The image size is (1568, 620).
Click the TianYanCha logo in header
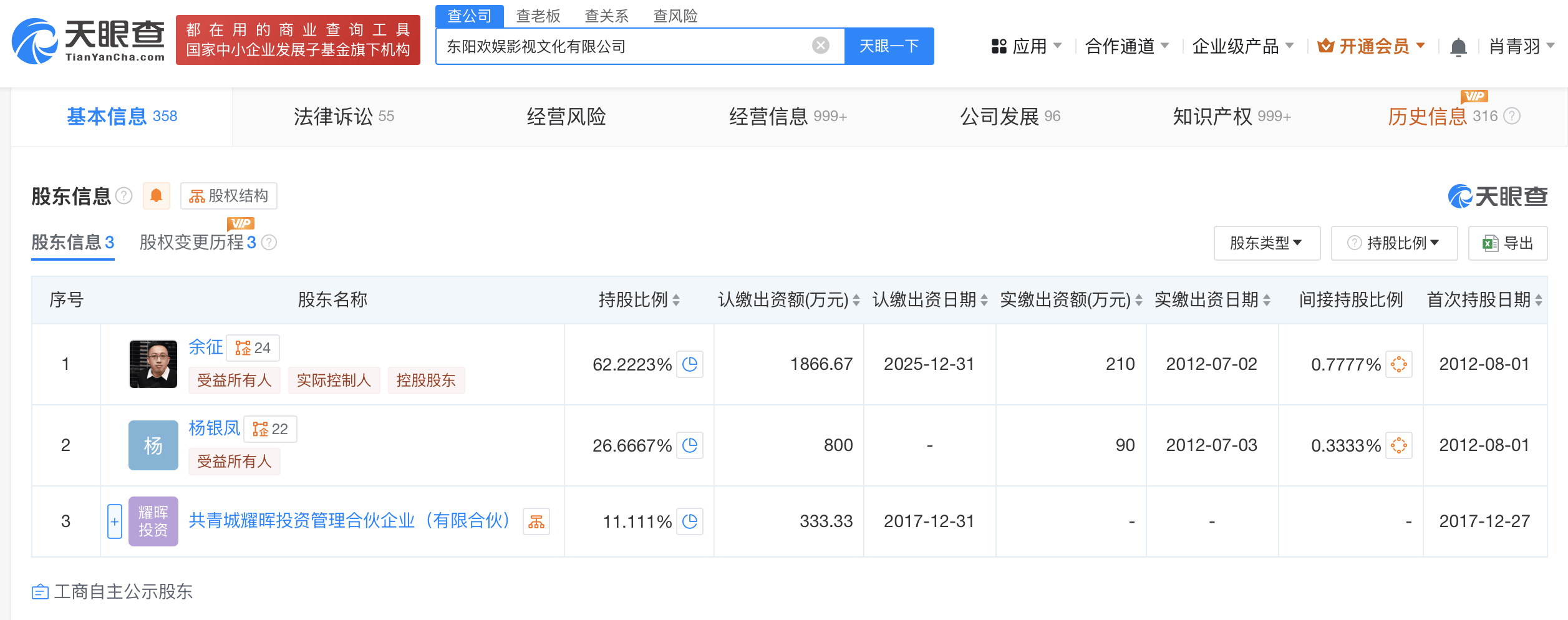(89, 41)
